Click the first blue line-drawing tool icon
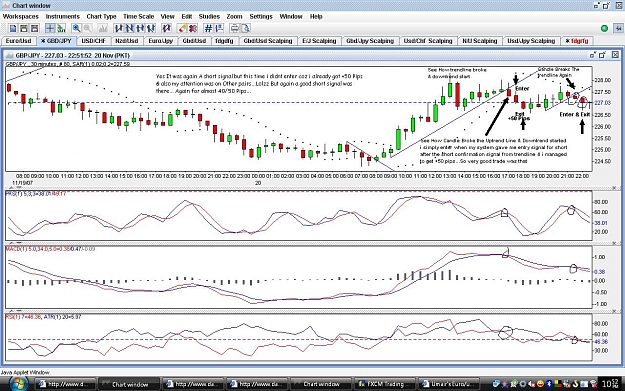Screen dimensions: 625x391 coord(118,28)
